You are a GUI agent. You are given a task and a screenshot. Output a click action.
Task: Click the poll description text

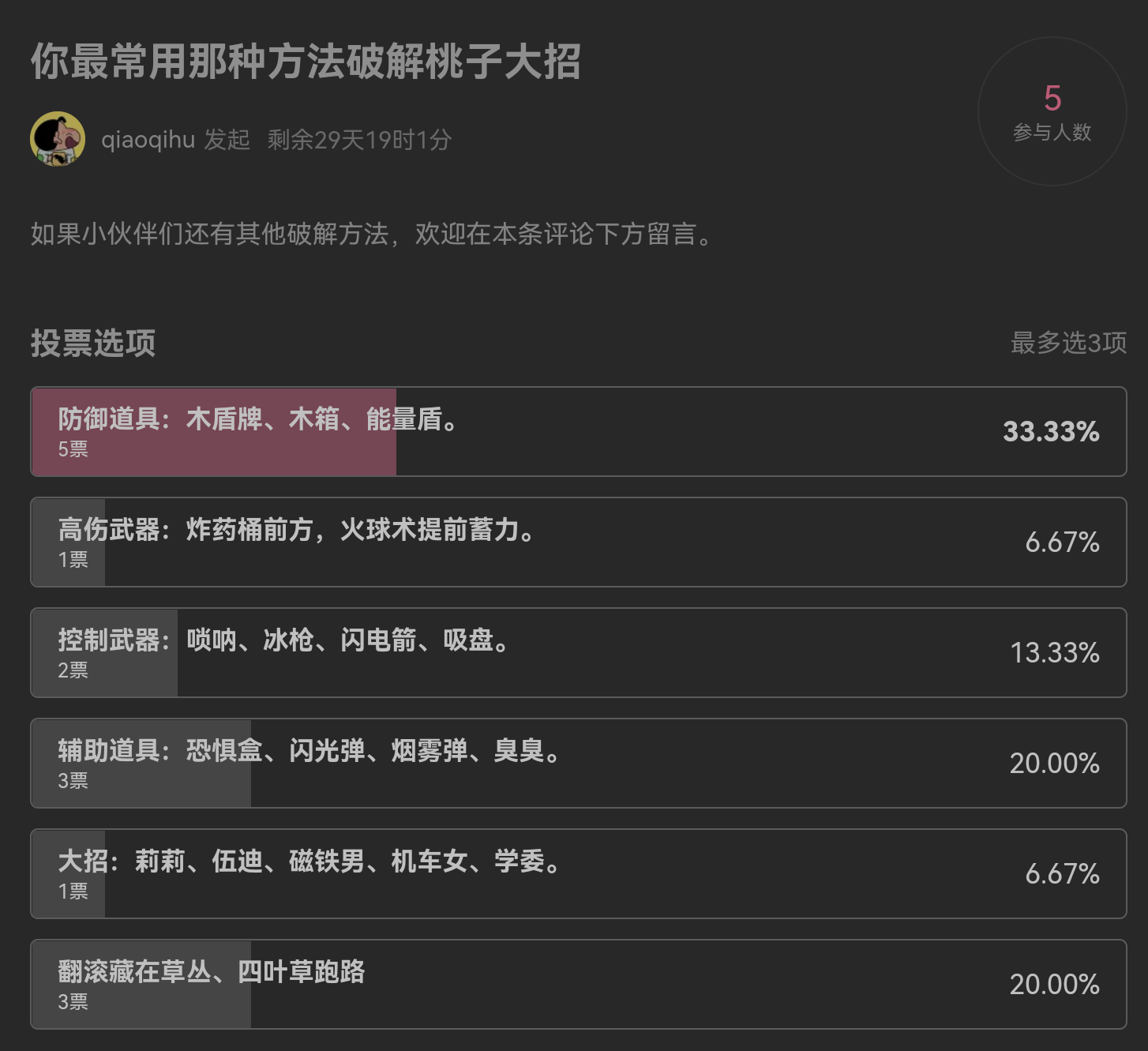tap(372, 234)
